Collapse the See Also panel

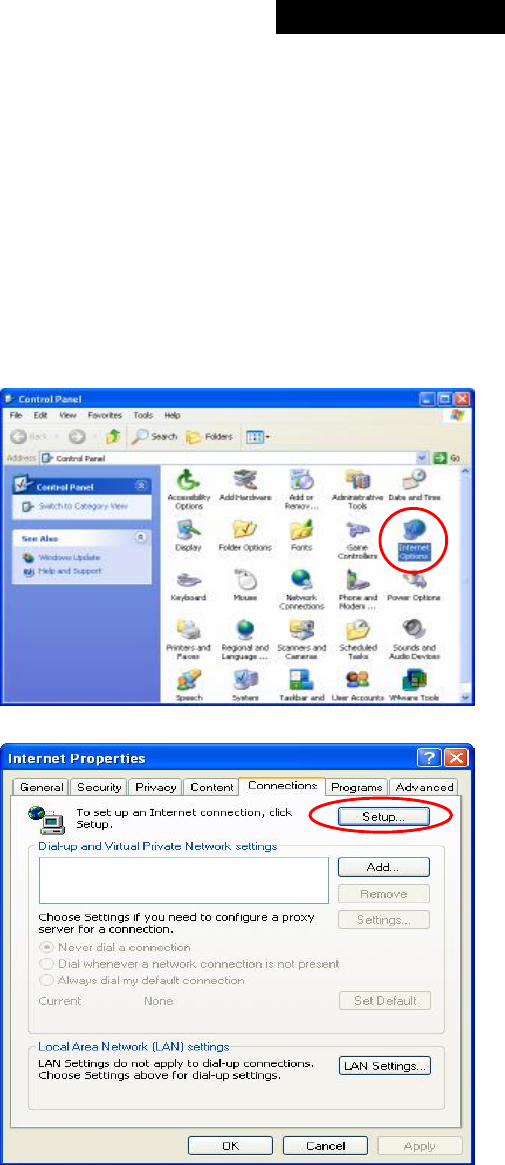pyautogui.click(x=142, y=538)
